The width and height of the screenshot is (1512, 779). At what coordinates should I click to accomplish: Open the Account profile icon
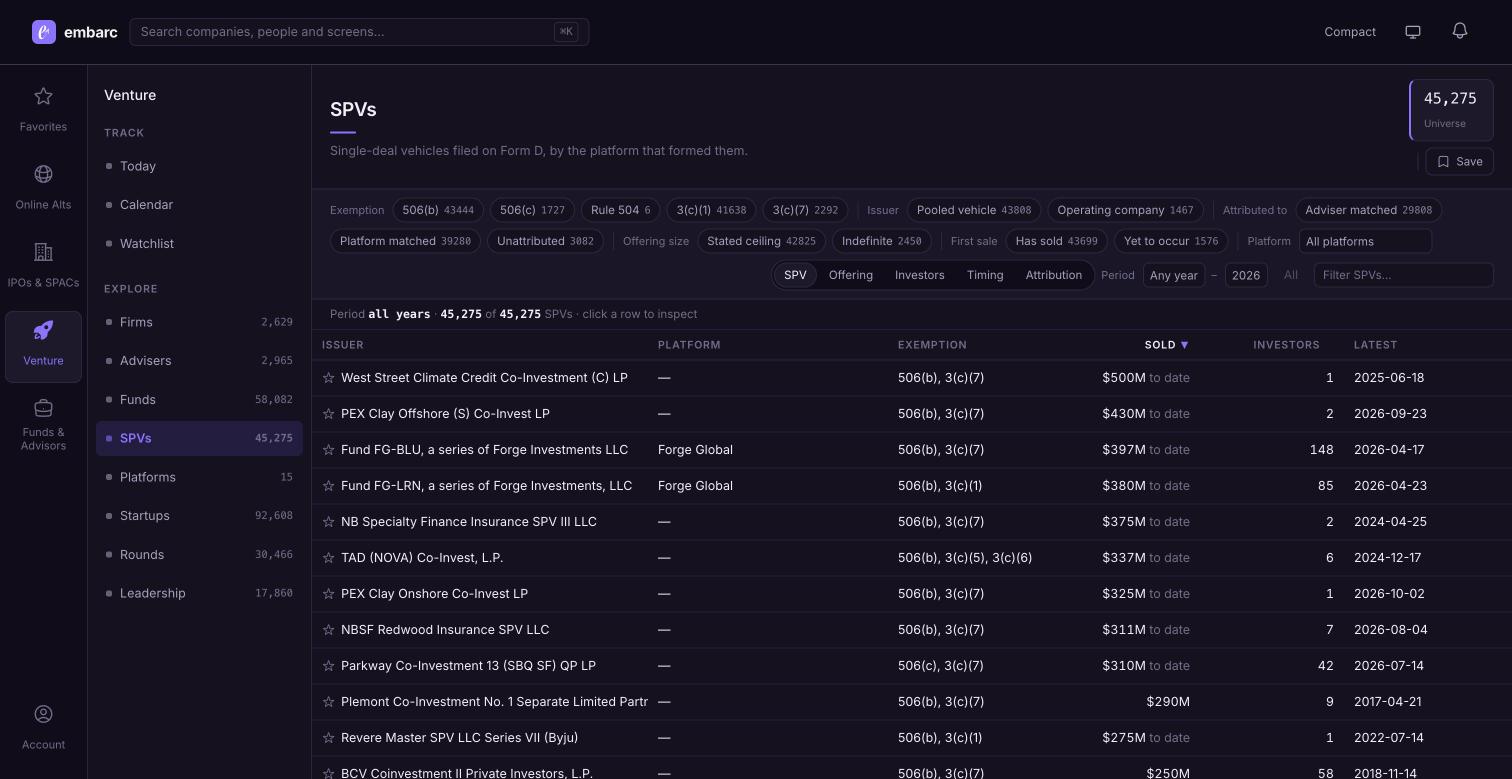(x=43, y=714)
